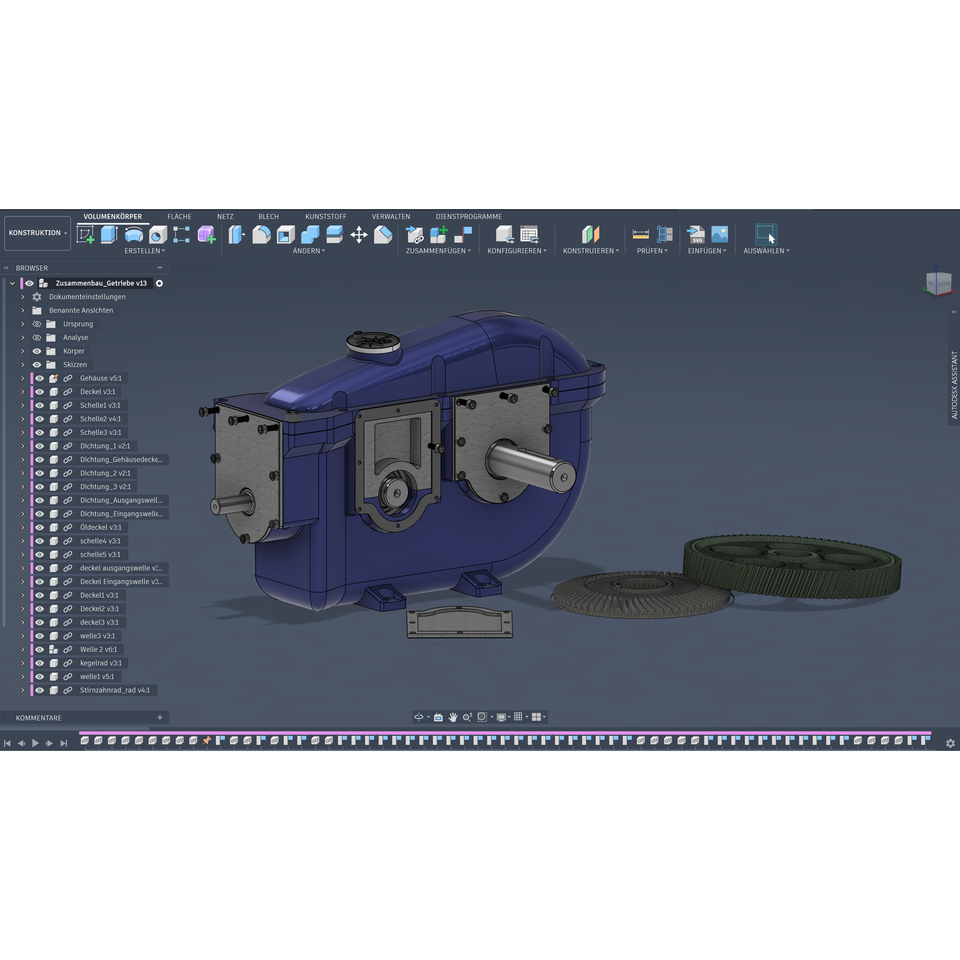Switch to the DIENSTPROGRAMME tab

[469, 217]
